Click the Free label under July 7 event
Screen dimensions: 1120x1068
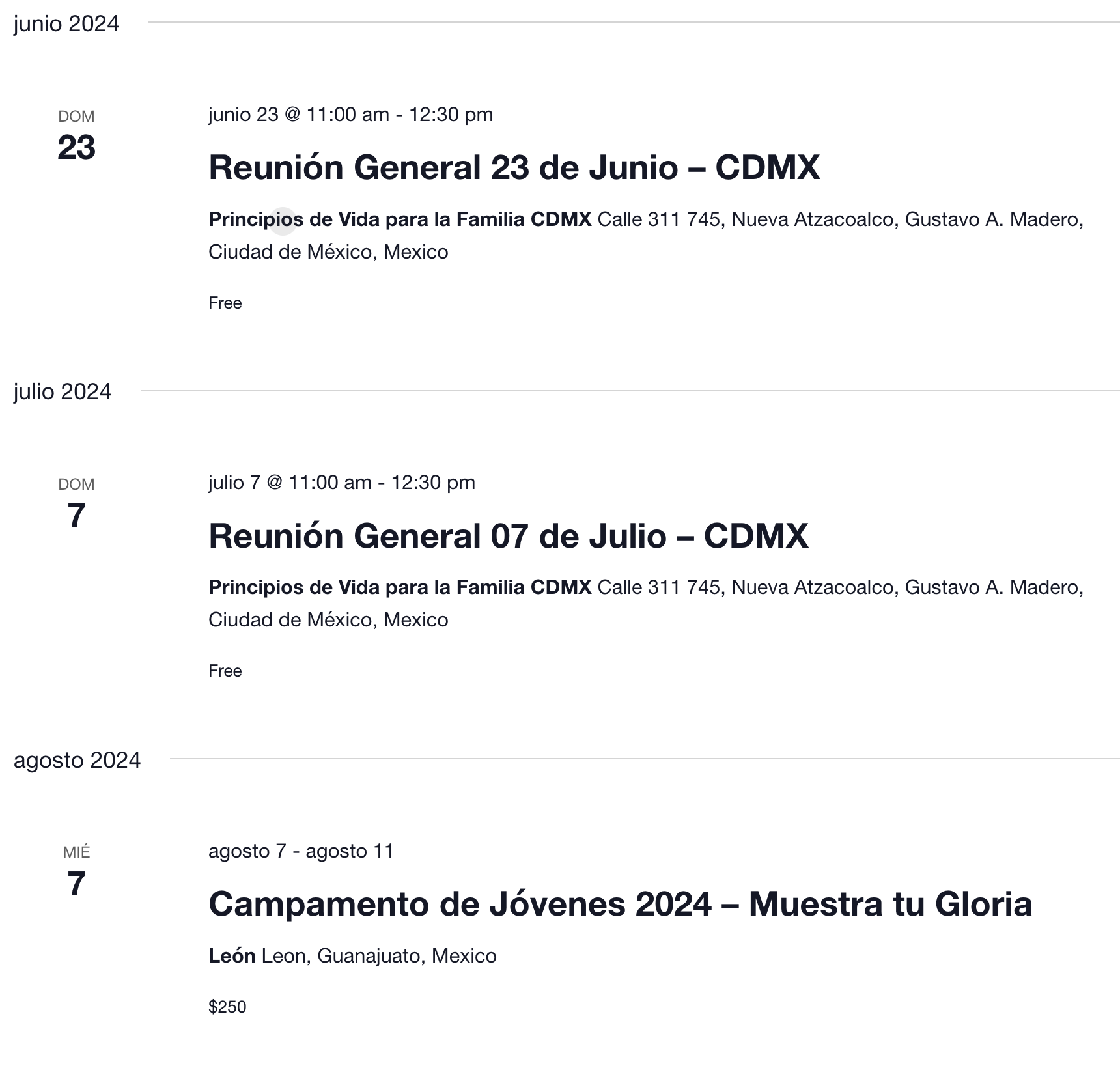pos(225,671)
